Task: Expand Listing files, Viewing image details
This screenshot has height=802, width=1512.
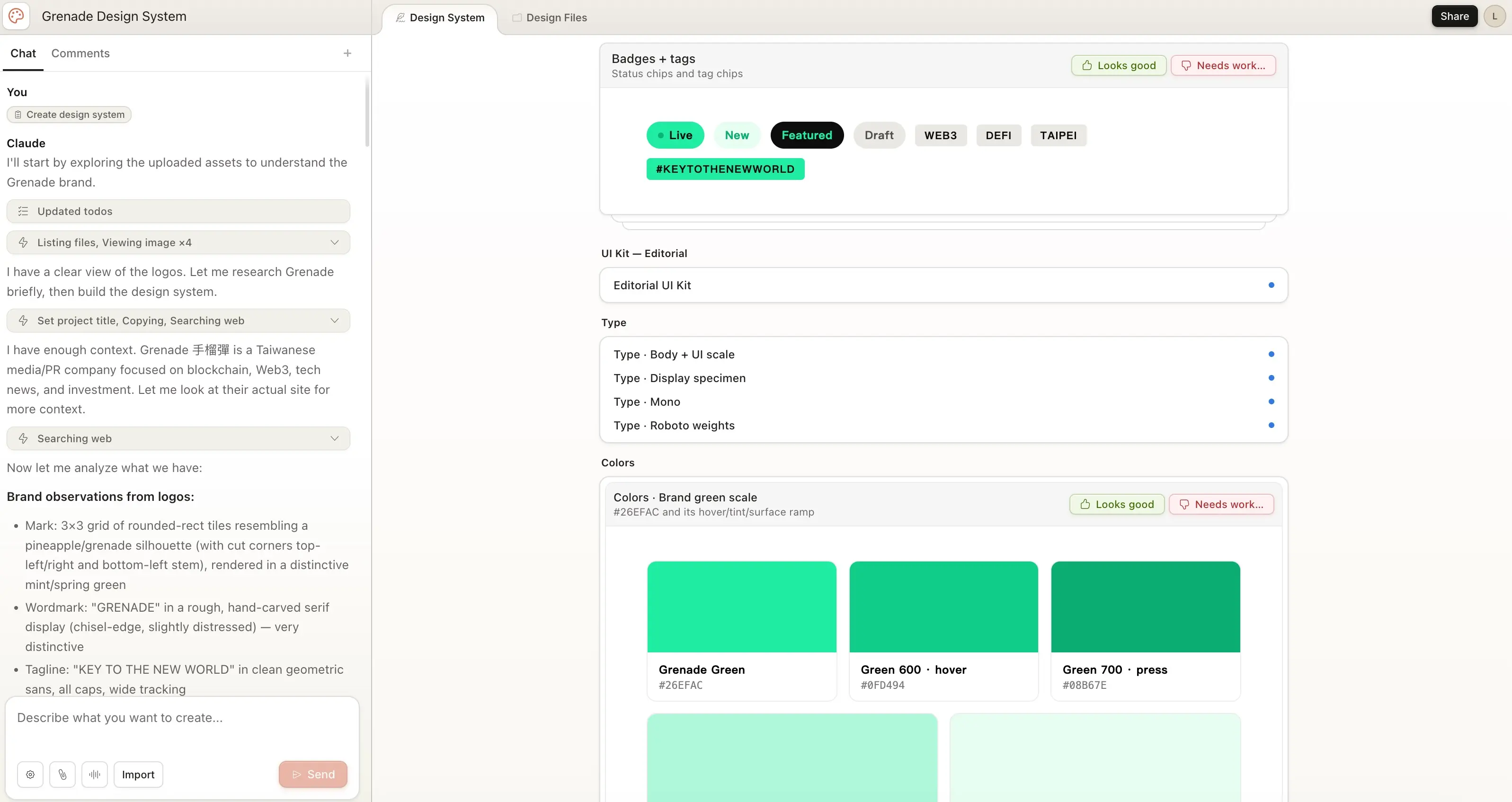Action: click(x=334, y=242)
